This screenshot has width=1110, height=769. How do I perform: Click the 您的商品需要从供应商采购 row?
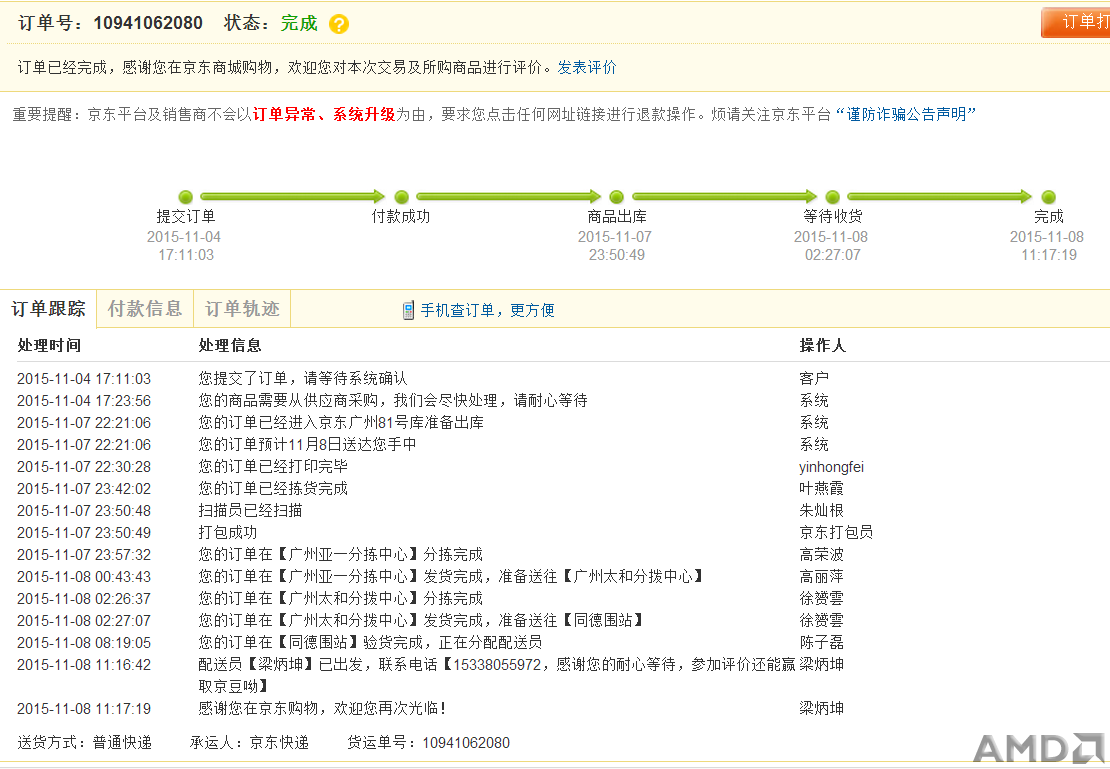[x=393, y=401]
